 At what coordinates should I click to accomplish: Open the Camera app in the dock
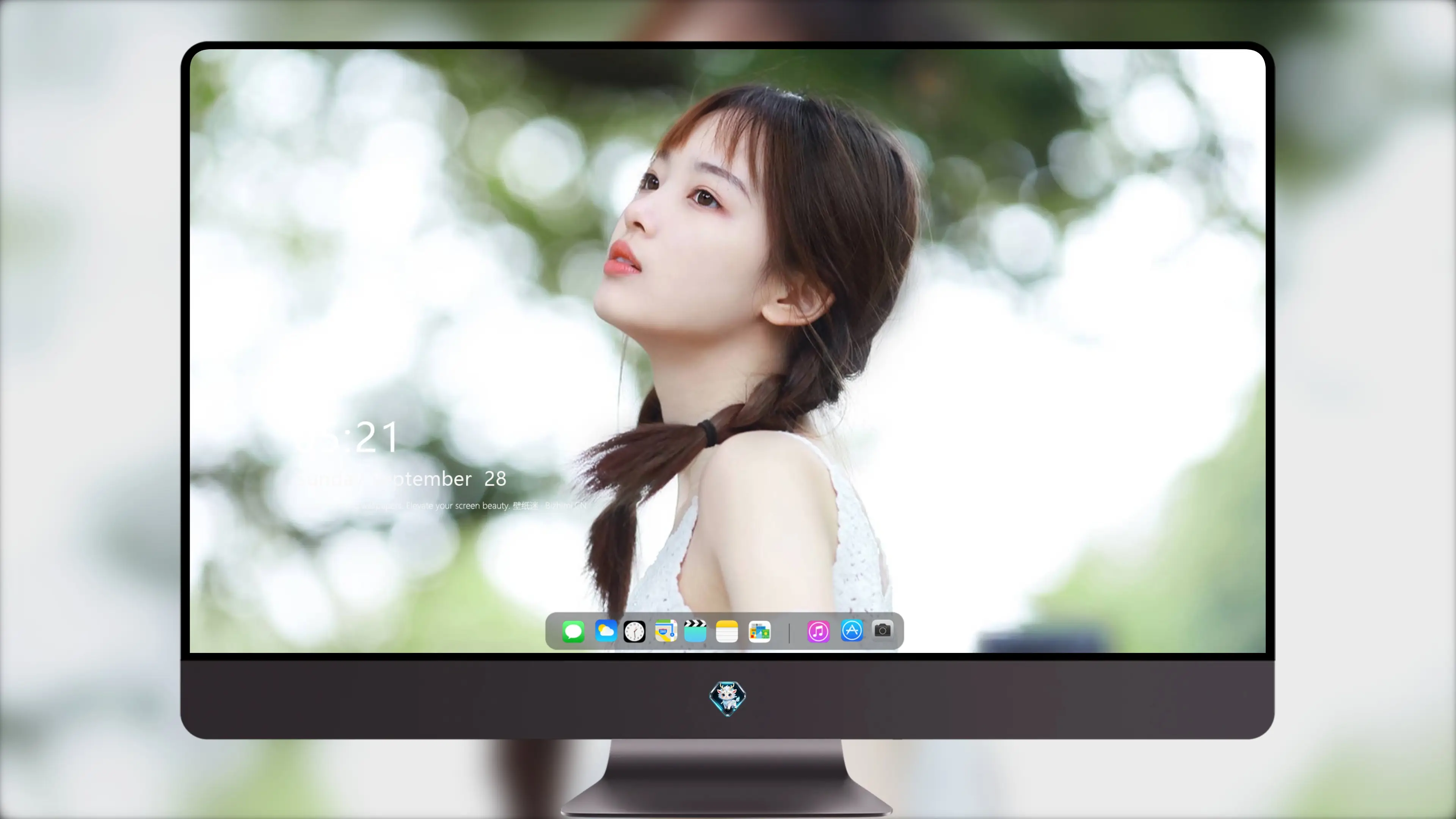(x=882, y=630)
